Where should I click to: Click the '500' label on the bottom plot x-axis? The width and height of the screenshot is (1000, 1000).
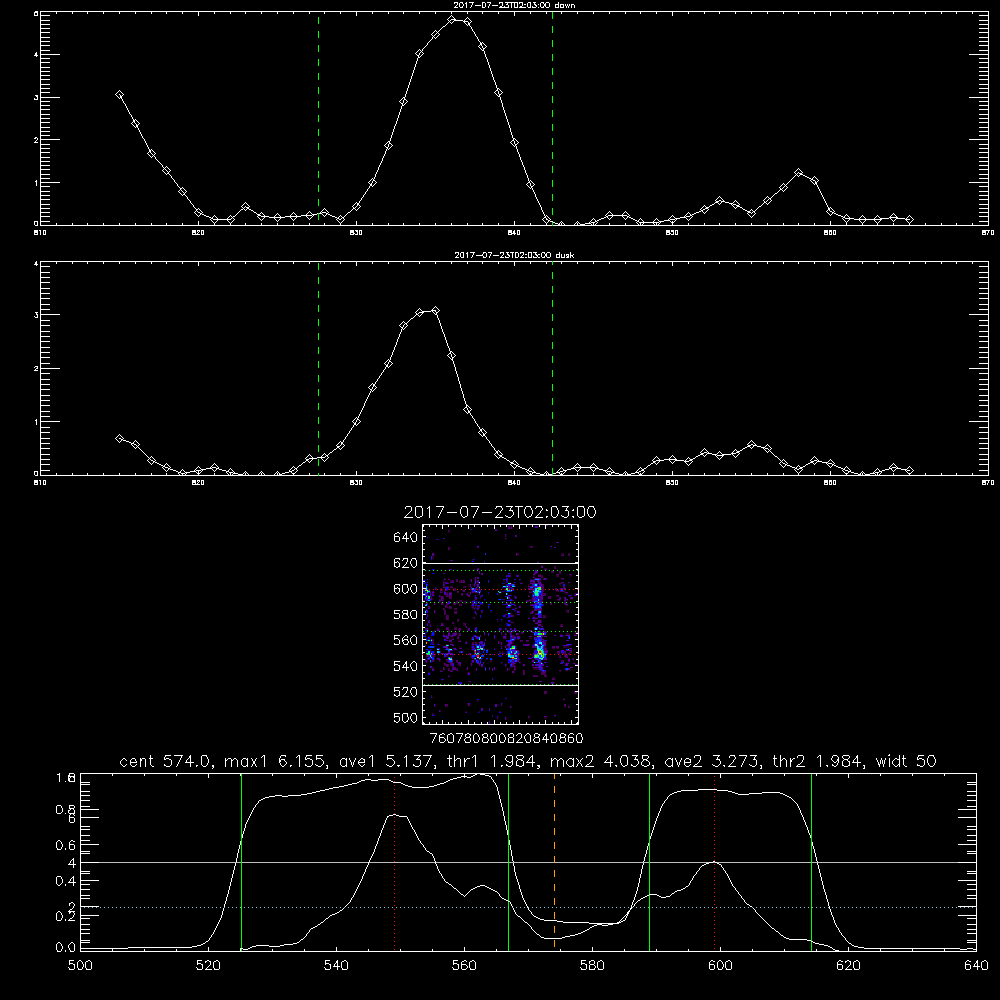[80, 966]
